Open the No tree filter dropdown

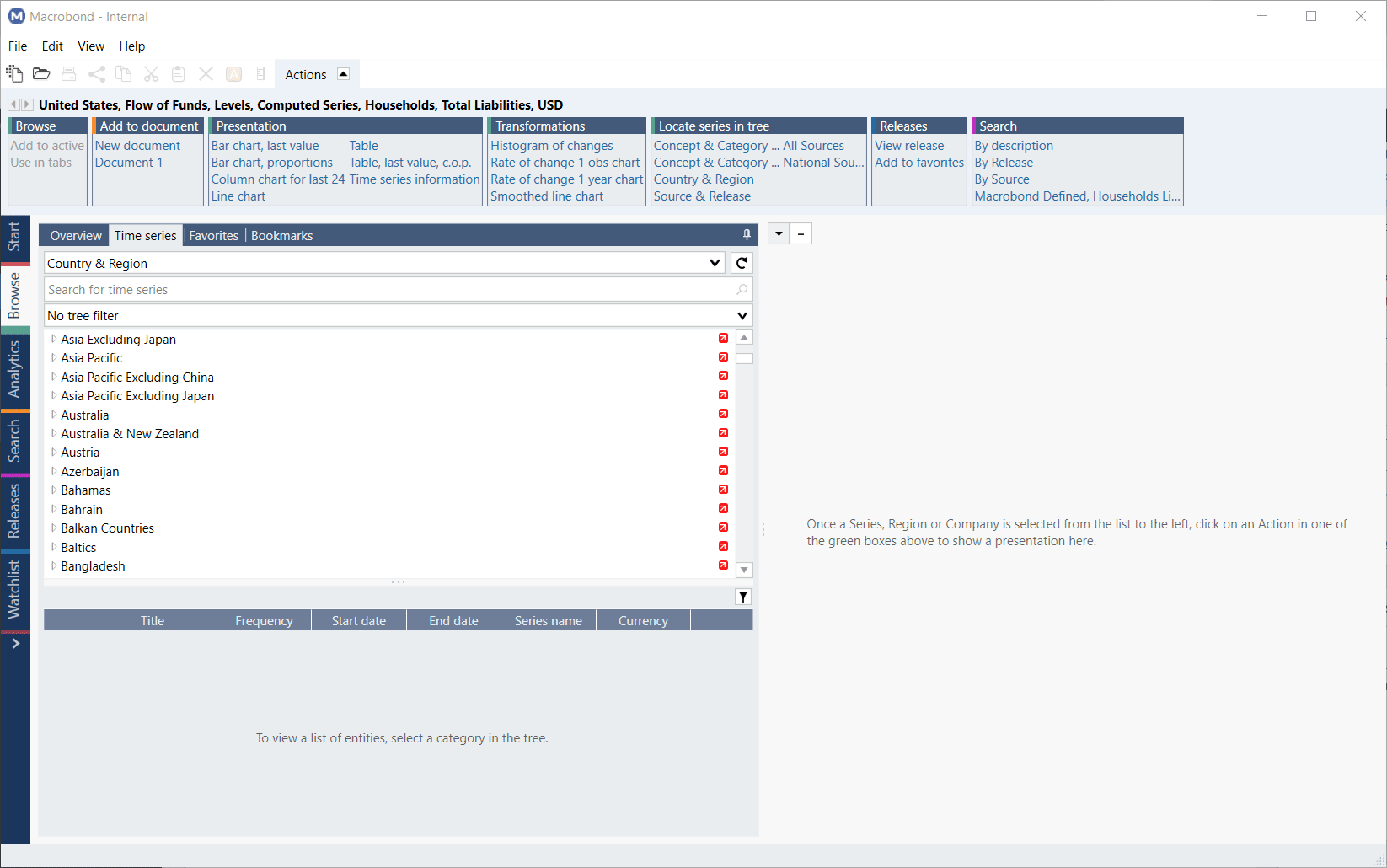(x=742, y=316)
